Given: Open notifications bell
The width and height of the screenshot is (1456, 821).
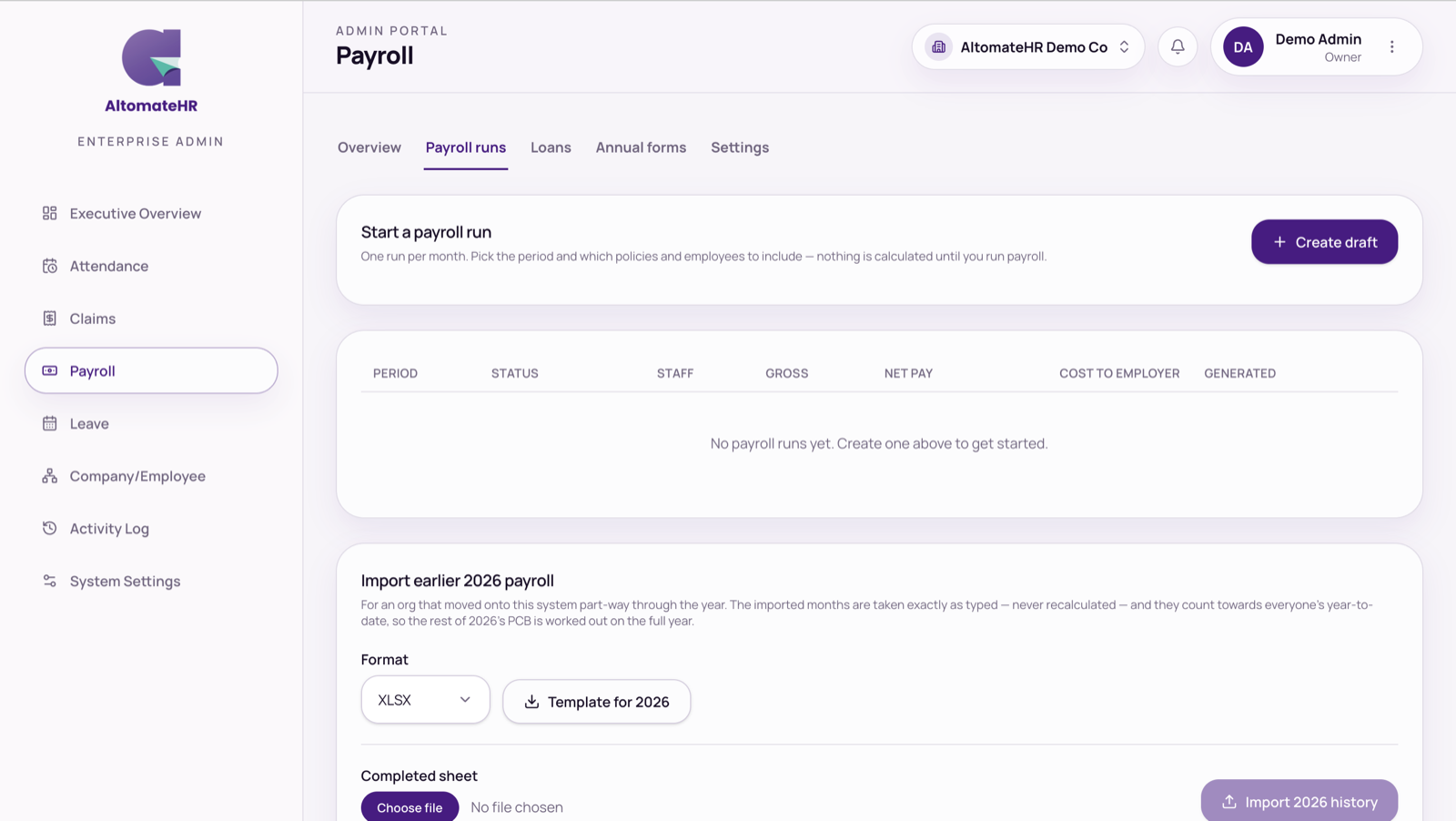Looking at the screenshot, I should 1178,46.
